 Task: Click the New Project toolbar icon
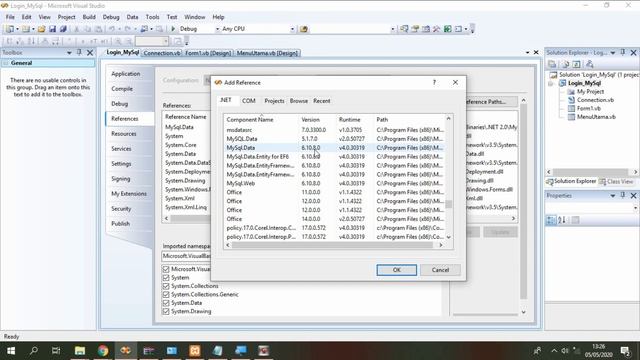click(x=9, y=29)
